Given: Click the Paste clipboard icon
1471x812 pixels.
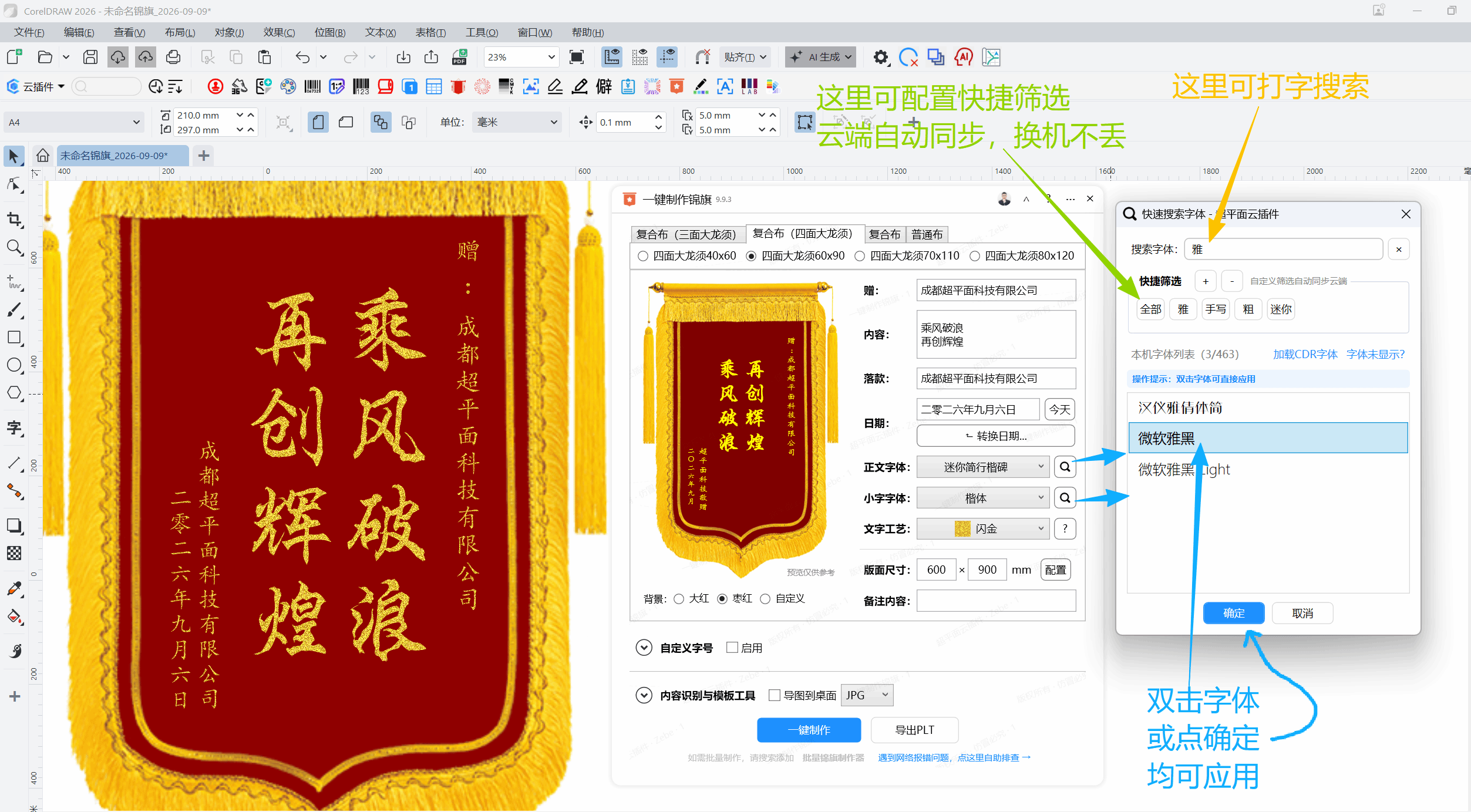Looking at the screenshot, I should 264,57.
